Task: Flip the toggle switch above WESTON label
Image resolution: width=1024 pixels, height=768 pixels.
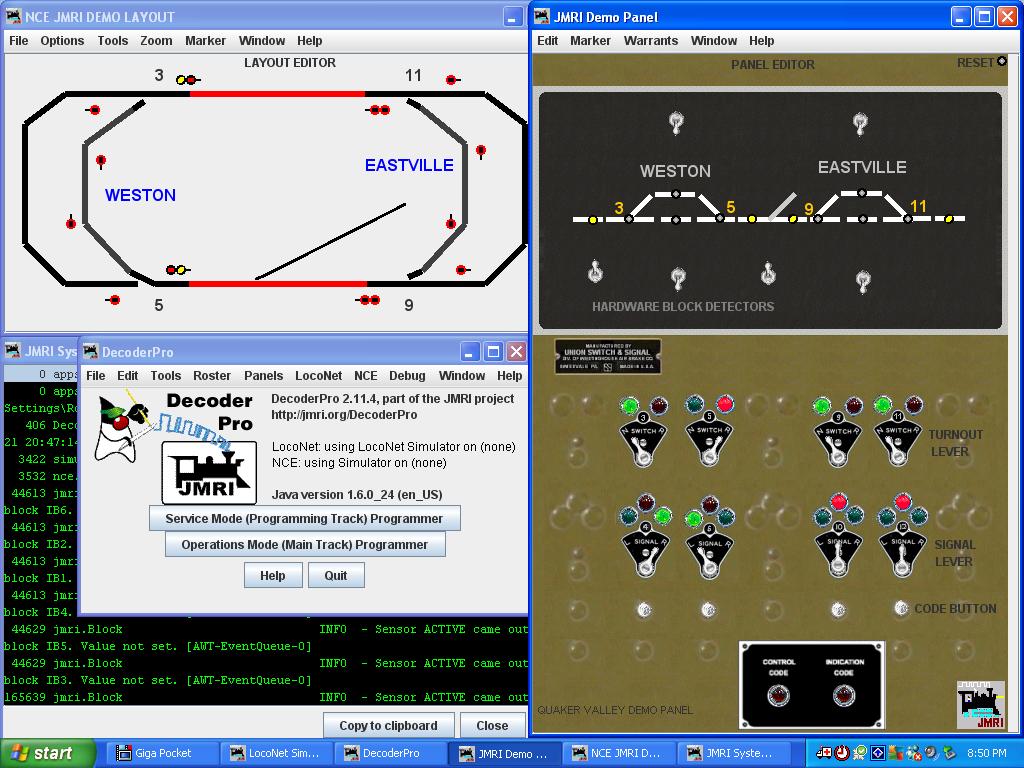Action: pos(676,124)
